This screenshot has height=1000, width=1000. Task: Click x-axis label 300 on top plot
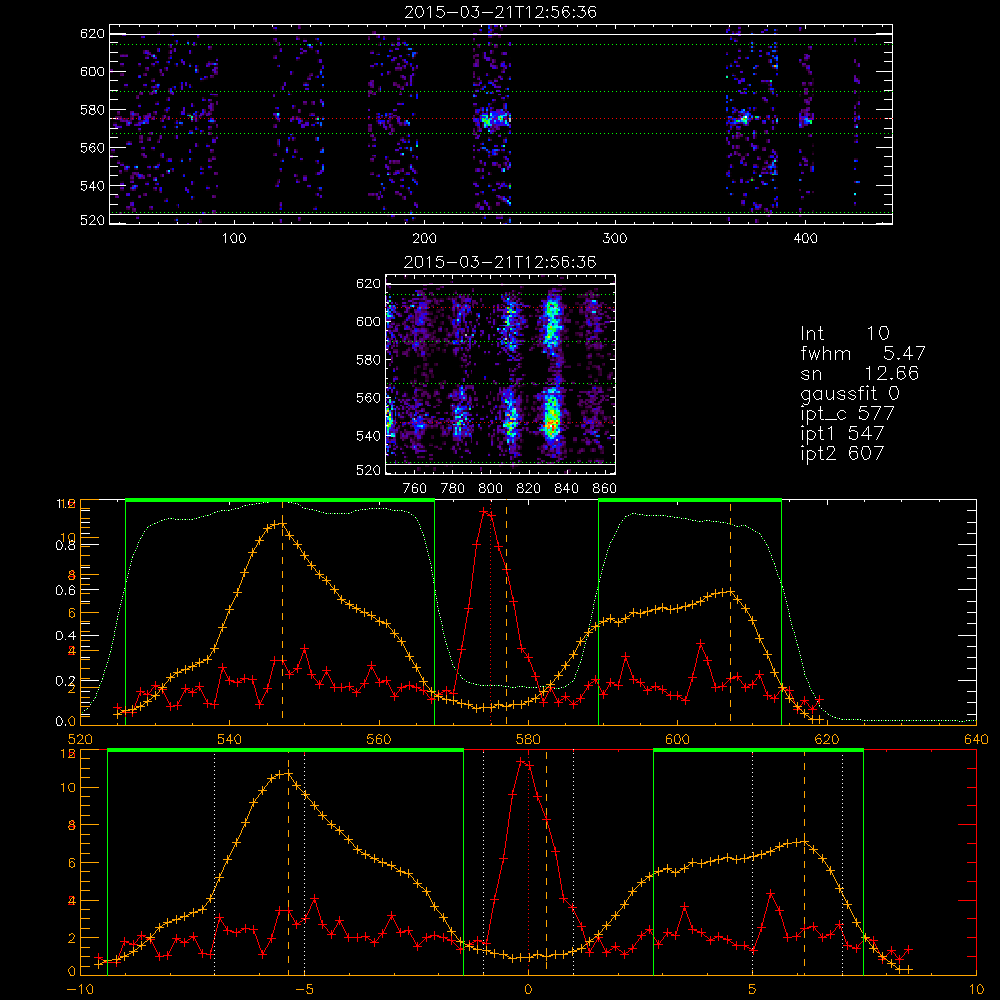click(615, 239)
